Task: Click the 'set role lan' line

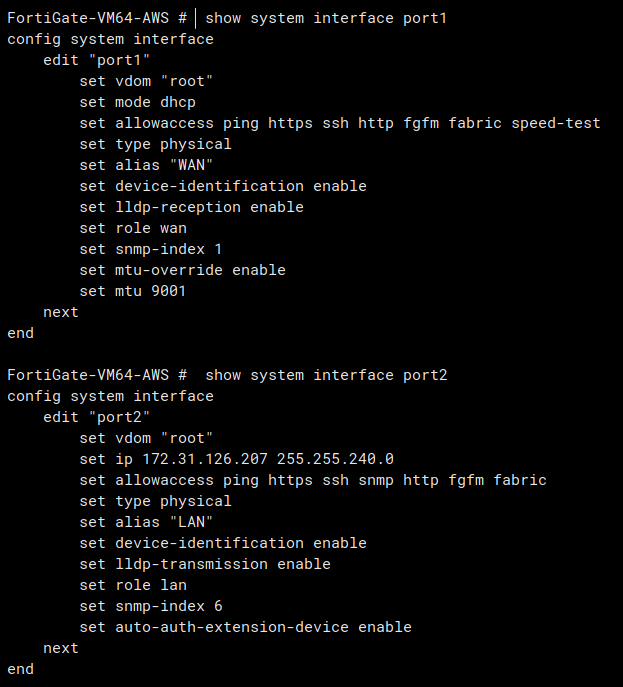Action: tap(133, 585)
